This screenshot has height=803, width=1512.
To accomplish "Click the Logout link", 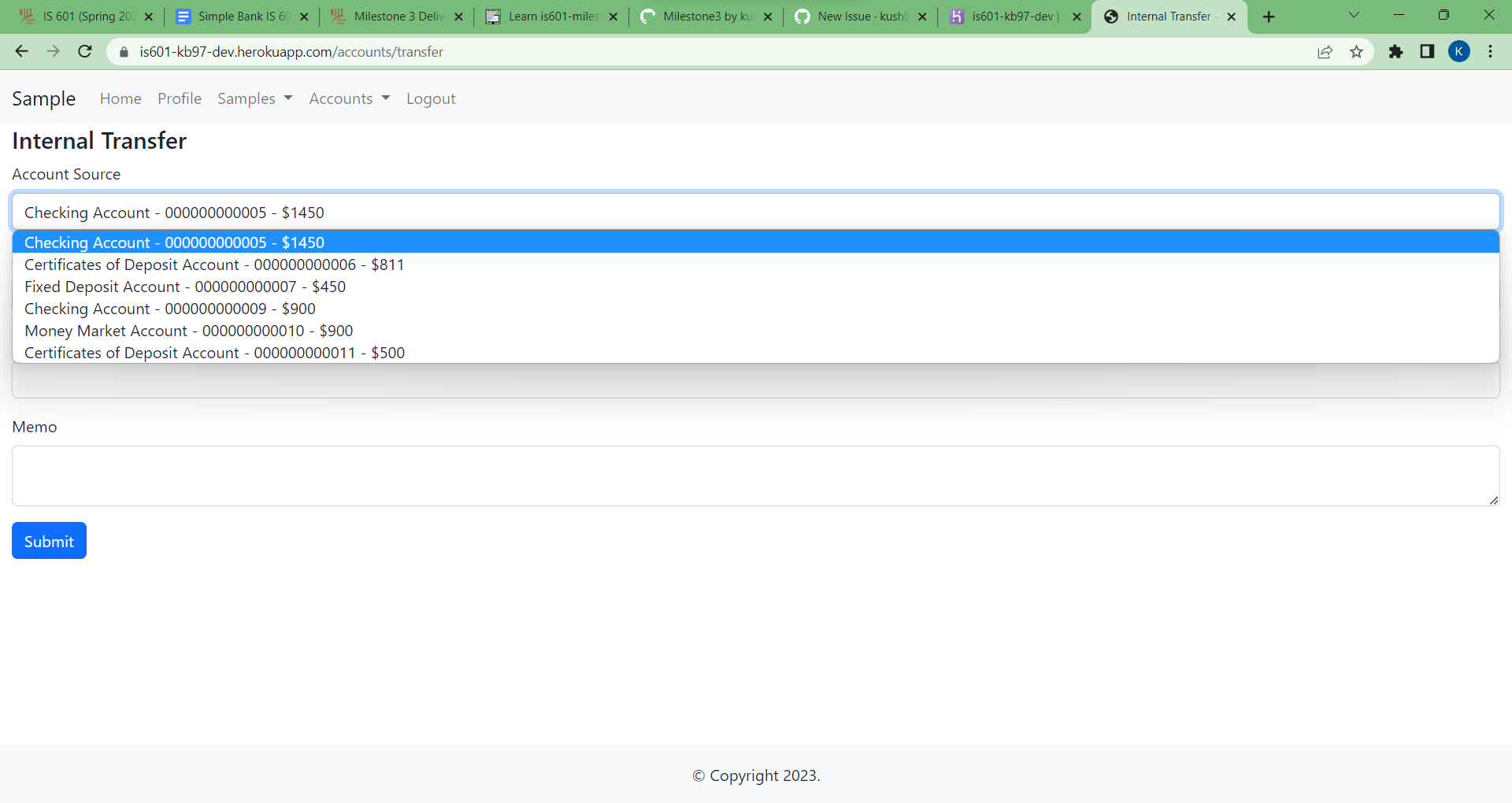I will (431, 98).
